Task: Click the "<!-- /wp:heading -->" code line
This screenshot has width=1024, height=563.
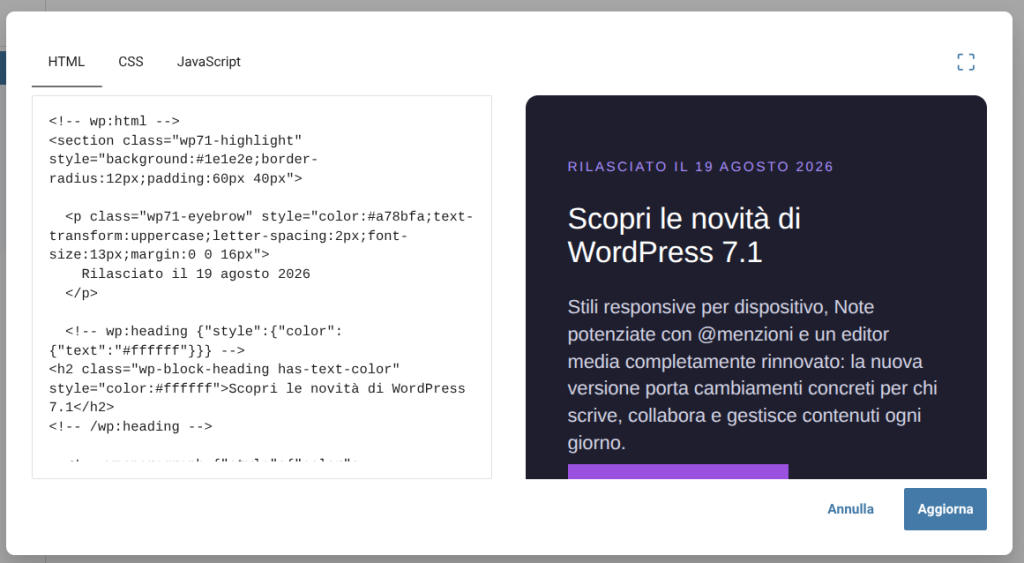Action: click(131, 426)
